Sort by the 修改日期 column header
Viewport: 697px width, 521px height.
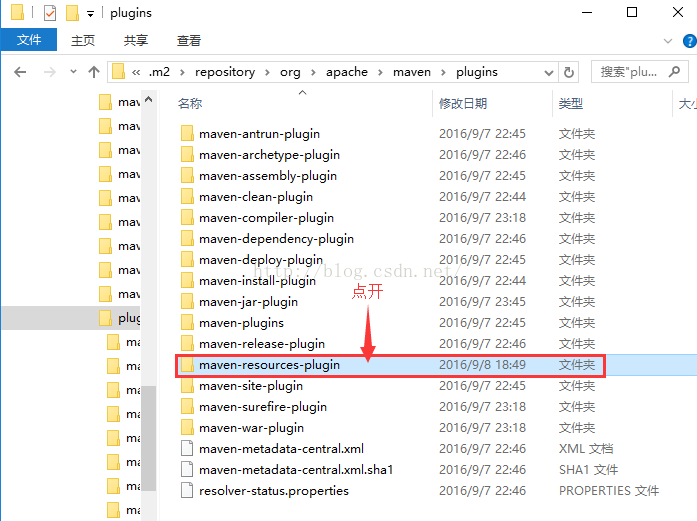click(x=463, y=104)
